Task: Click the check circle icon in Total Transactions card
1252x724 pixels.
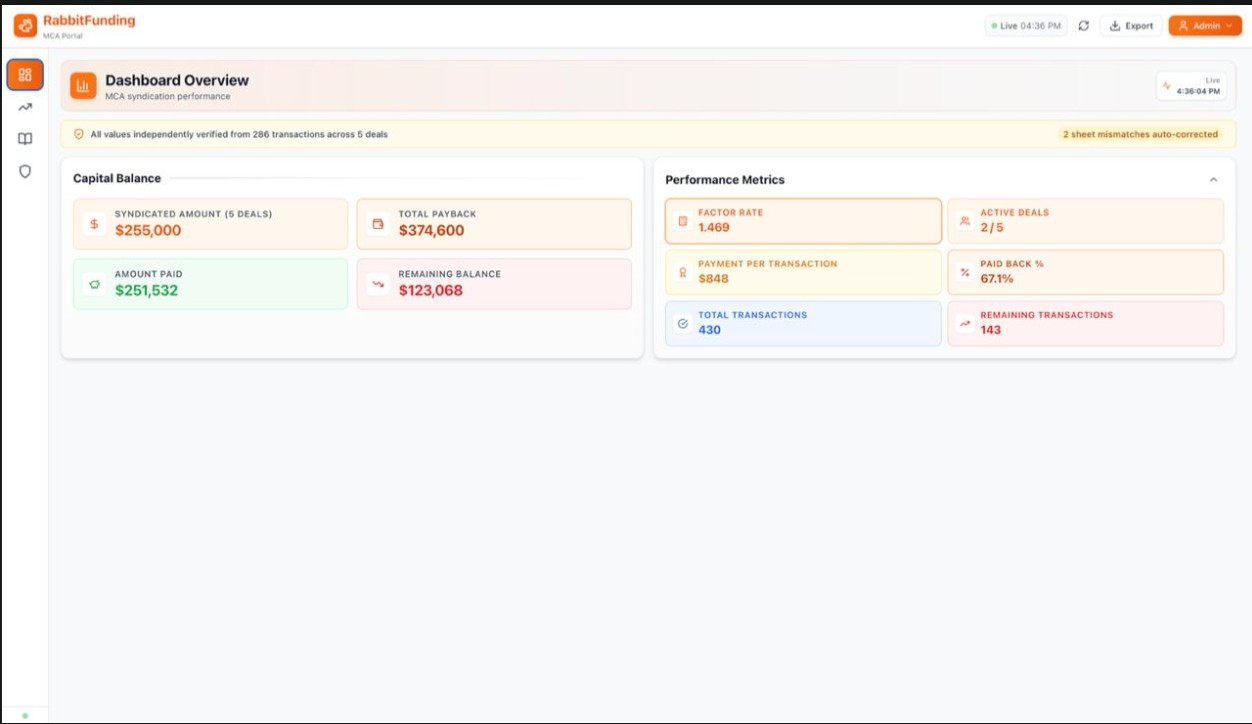Action: click(x=683, y=323)
